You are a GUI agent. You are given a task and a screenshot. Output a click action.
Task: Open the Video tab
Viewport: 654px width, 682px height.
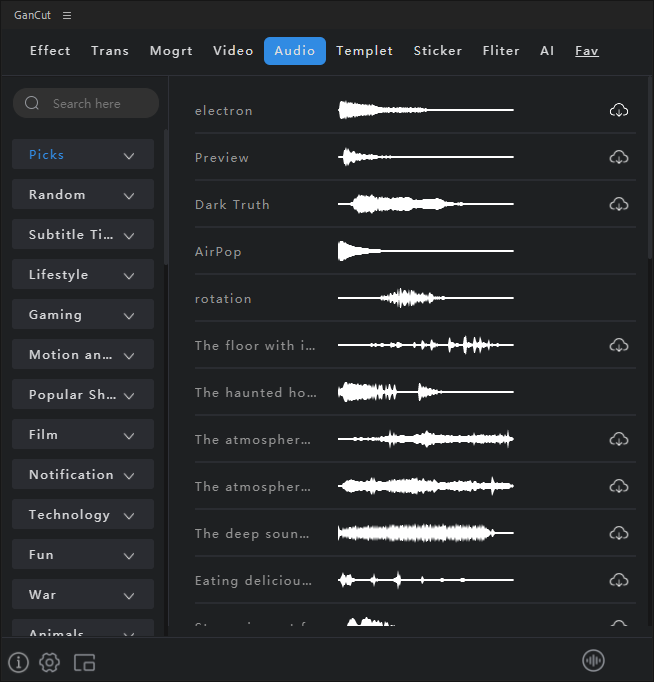tap(233, 51)
